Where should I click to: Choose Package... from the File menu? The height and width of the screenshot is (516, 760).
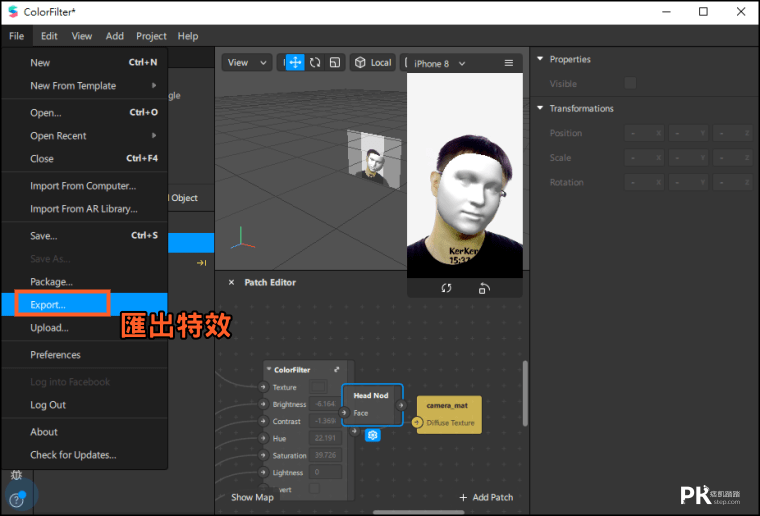pyautogui.click(x=85, y=281)
